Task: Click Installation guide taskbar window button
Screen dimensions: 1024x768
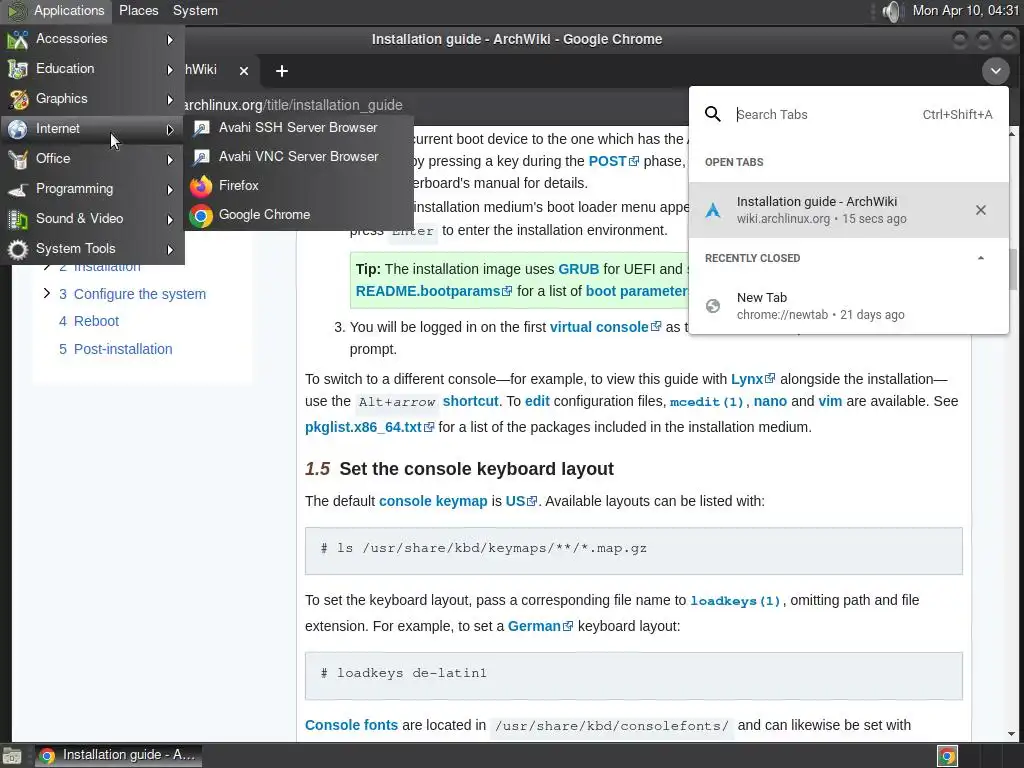Action: pyautogui.click(x=118, y=756)
